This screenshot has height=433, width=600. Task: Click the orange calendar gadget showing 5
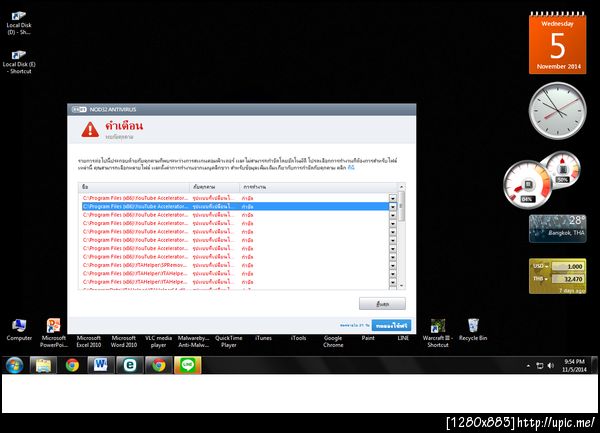[x=558, y=43]
